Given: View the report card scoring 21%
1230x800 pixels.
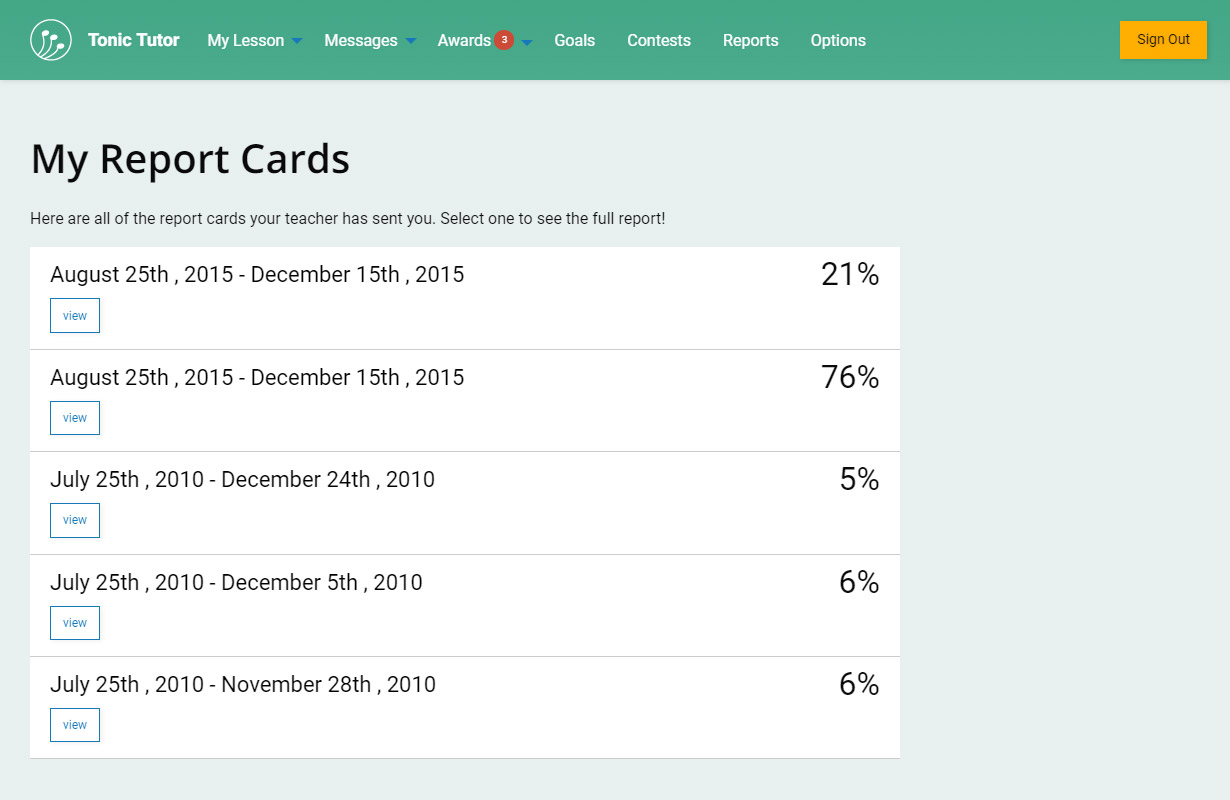Looking at the screenshot, I should point(75,315).
